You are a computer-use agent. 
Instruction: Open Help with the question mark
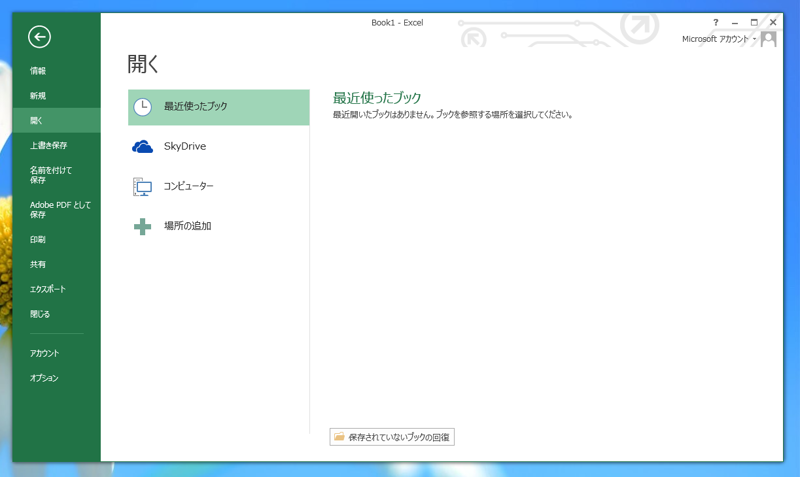tap(716, 22)
